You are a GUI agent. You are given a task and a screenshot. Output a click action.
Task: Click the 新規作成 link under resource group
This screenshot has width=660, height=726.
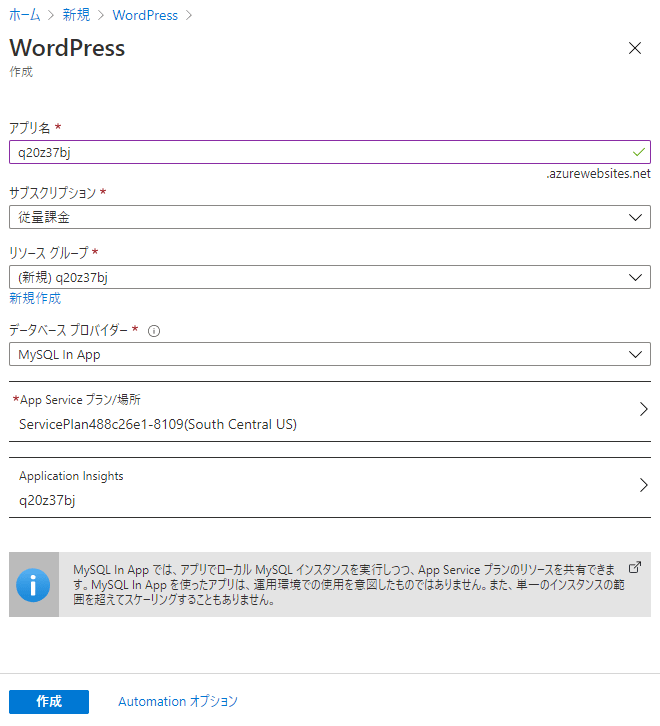pos(35,299)
